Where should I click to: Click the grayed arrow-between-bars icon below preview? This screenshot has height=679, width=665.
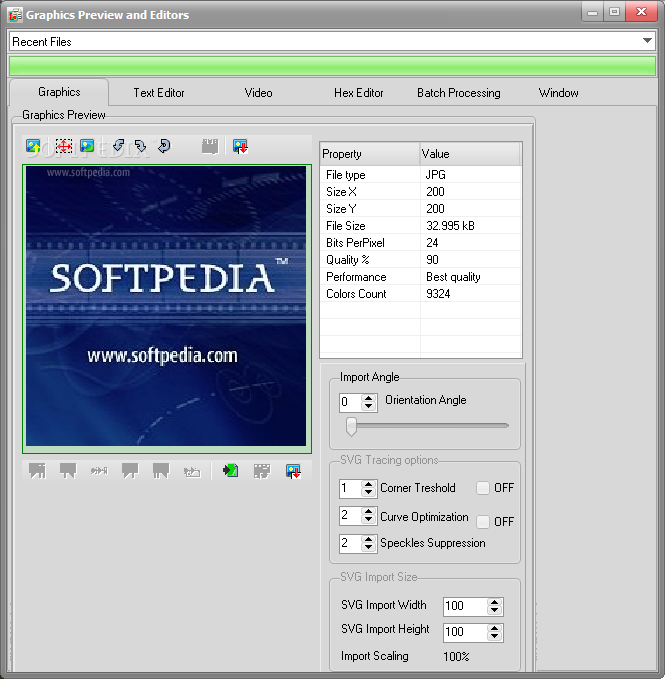coord(99,471)
